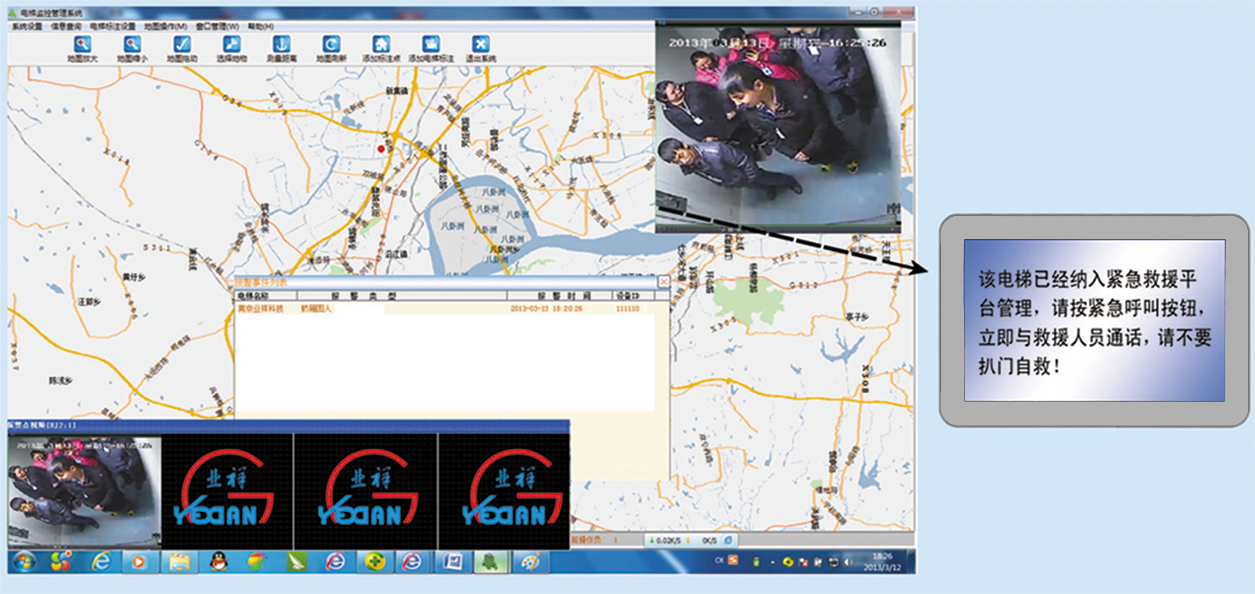Activate the map pan (地图拖动) tool
Image resolution: width=1255 pixels, height=594 pixels.
coord(181,44)
